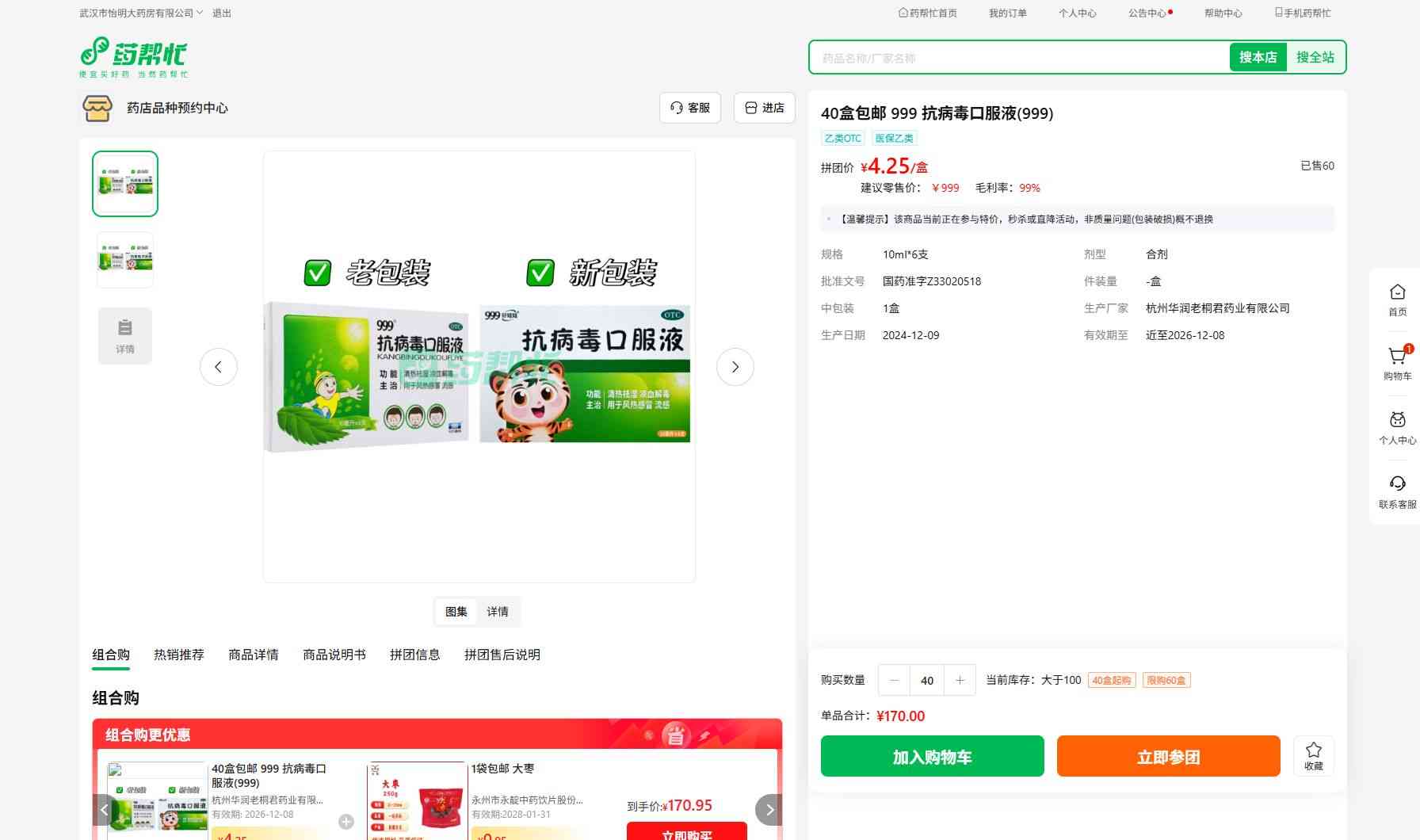Increase the purchase quantity with the plus button

click(960, 680)
